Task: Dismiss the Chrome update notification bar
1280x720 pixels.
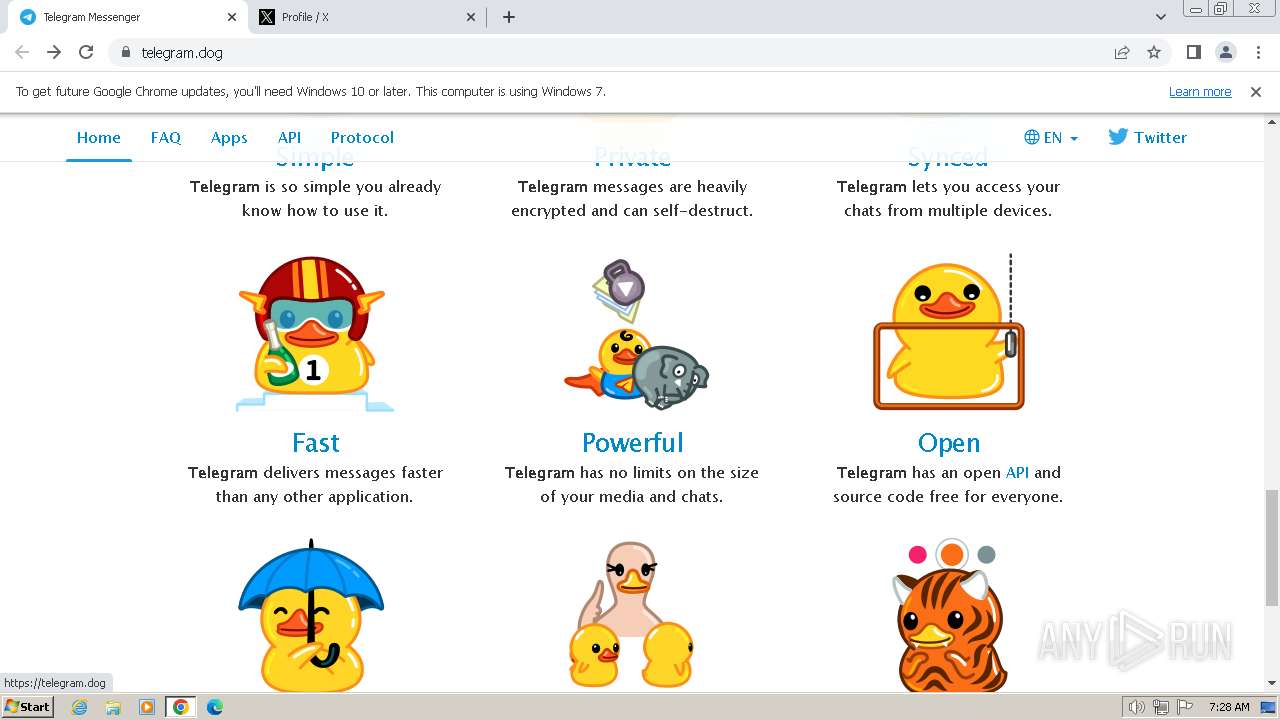Action: [x=1256, y=91]
